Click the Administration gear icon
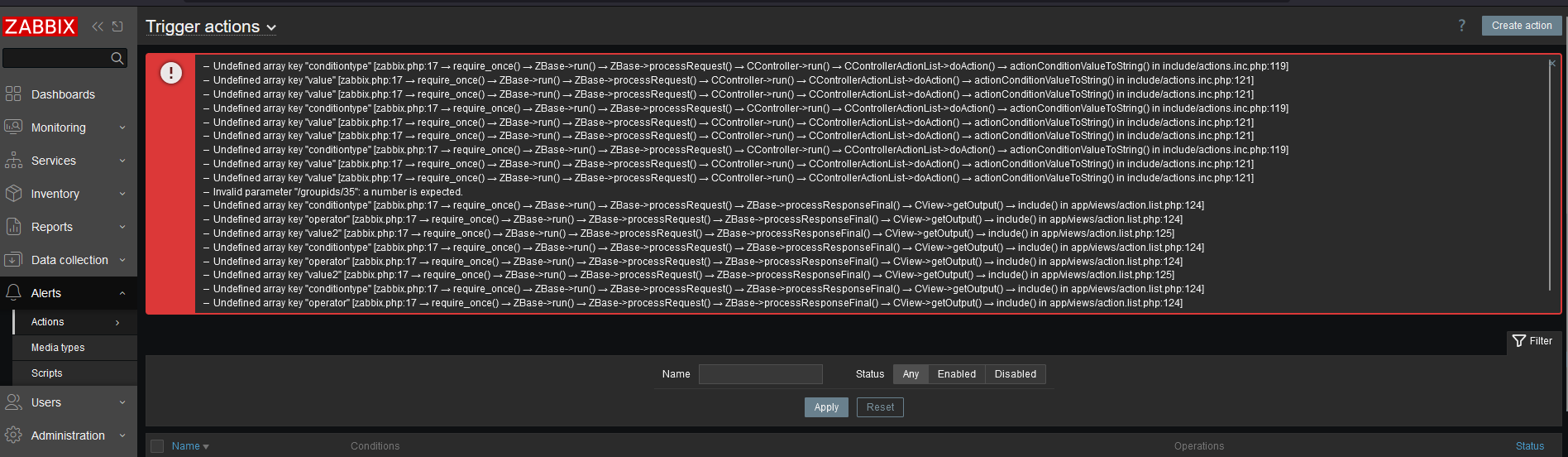 13,435
